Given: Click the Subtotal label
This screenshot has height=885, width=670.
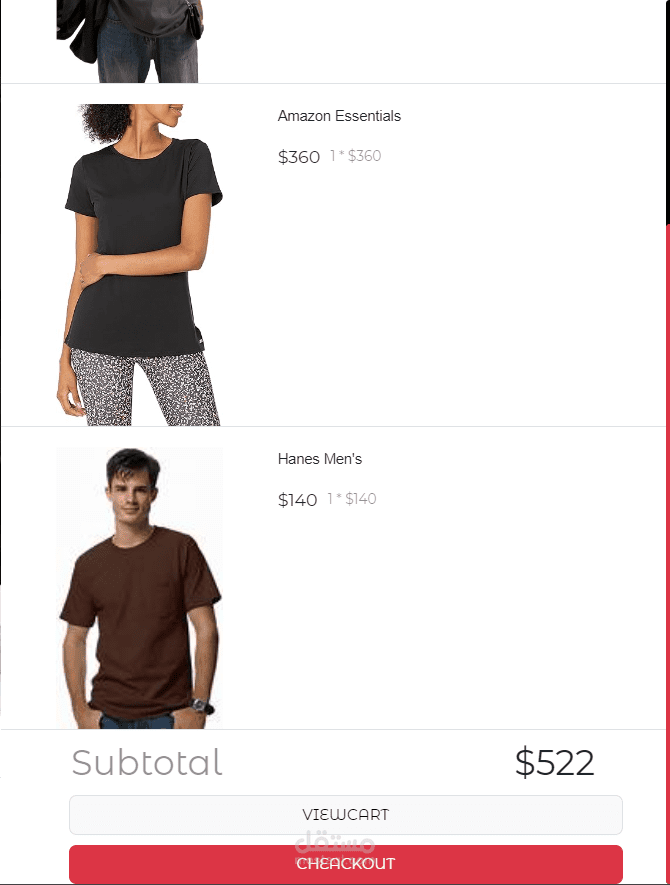Looking at the screenshot, I should point(147,763).
